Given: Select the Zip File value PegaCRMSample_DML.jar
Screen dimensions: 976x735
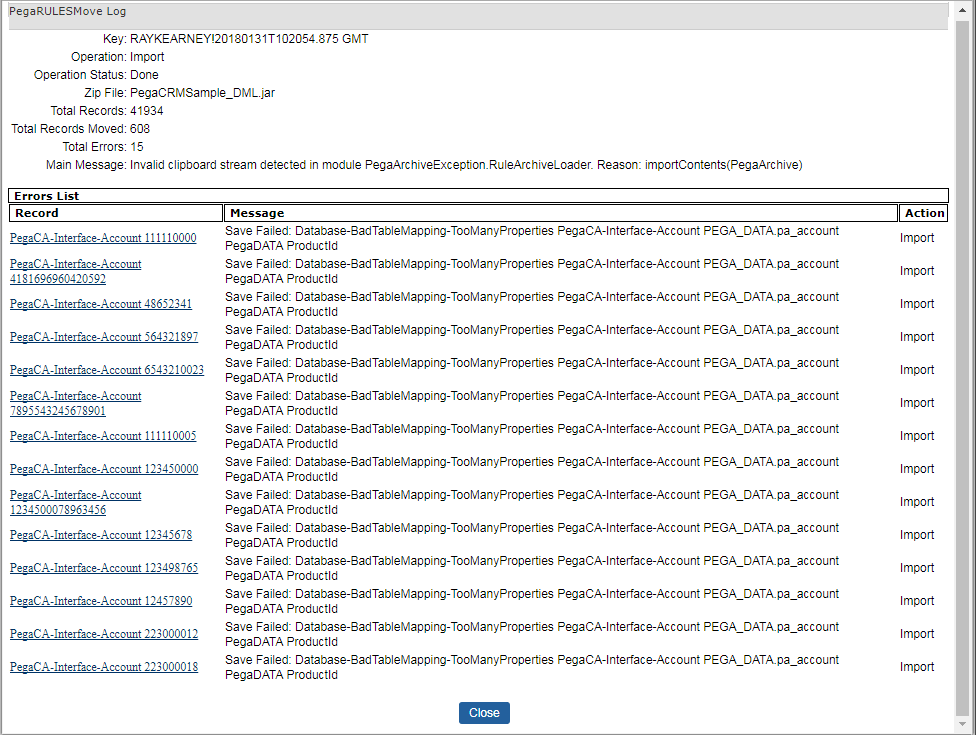Looking at the screenshot, I should (202, 93).
